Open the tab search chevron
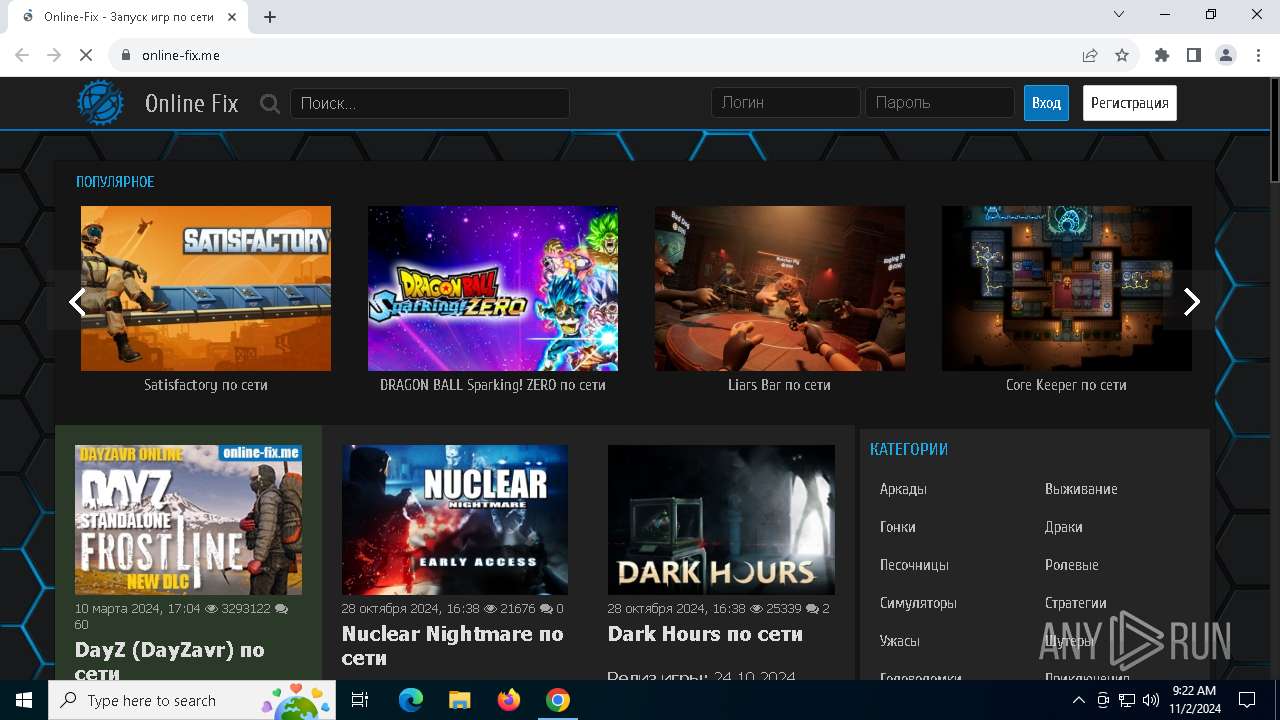 point(1119,14)
